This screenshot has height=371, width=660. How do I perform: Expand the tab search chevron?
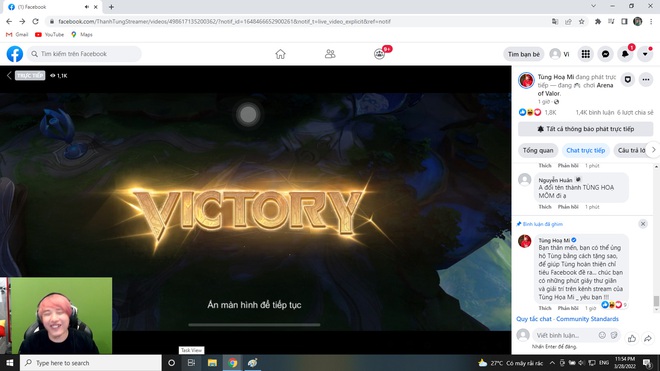[593, 6]
